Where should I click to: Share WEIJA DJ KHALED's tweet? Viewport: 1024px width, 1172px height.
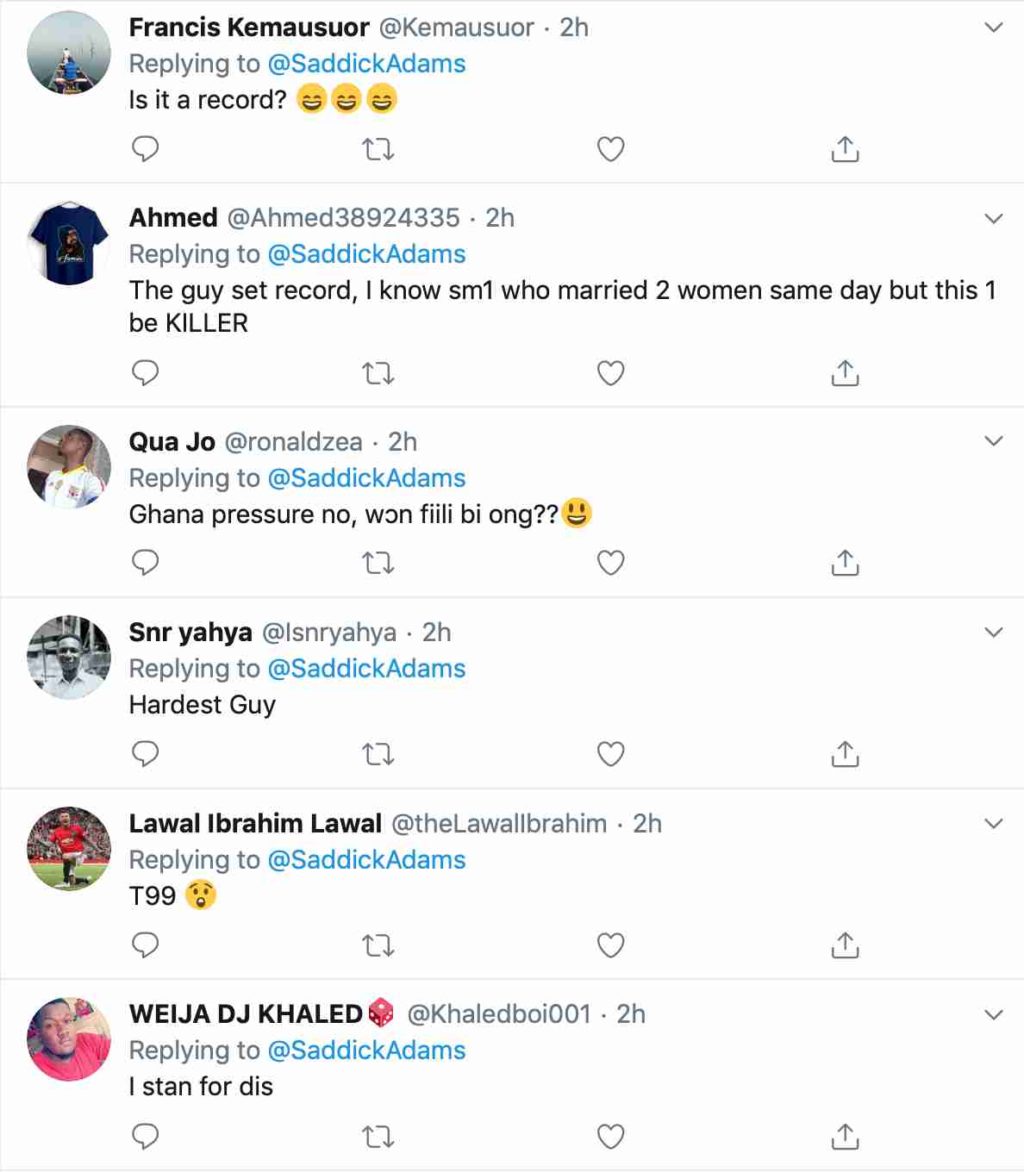[845, 1136]
